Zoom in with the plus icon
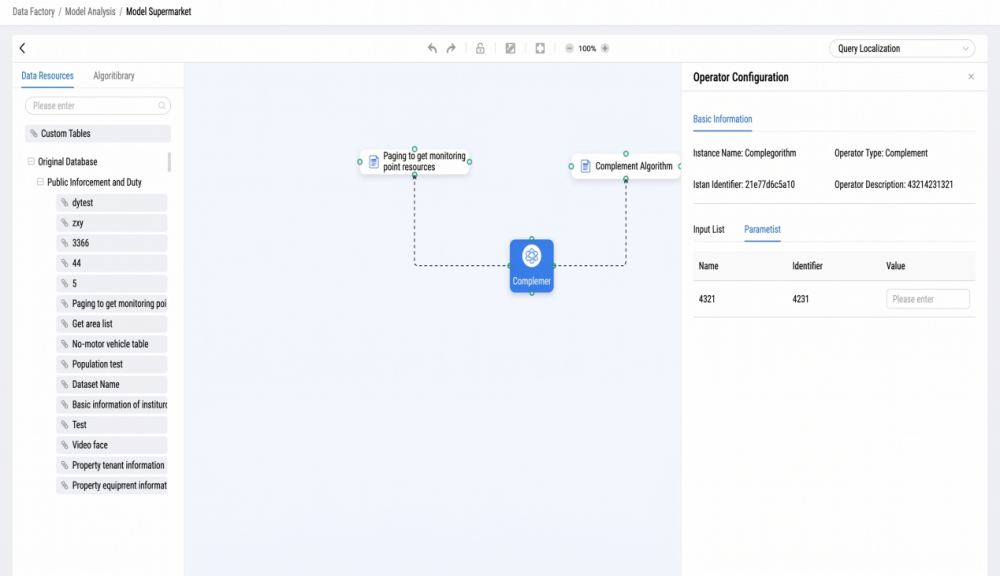The width and height of the screenshot is (1000, 576). (605, 48)
